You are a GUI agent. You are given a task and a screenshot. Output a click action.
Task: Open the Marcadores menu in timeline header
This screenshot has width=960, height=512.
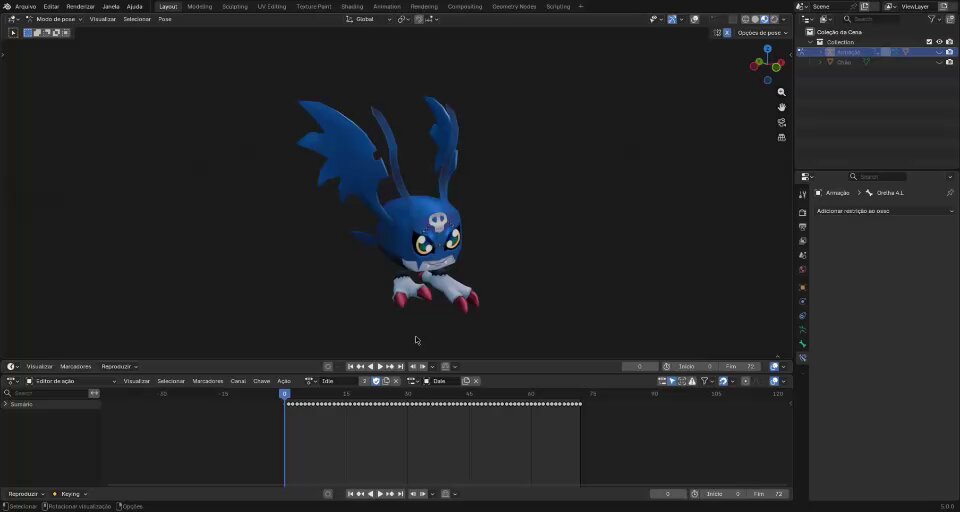(x=75, y=367)
